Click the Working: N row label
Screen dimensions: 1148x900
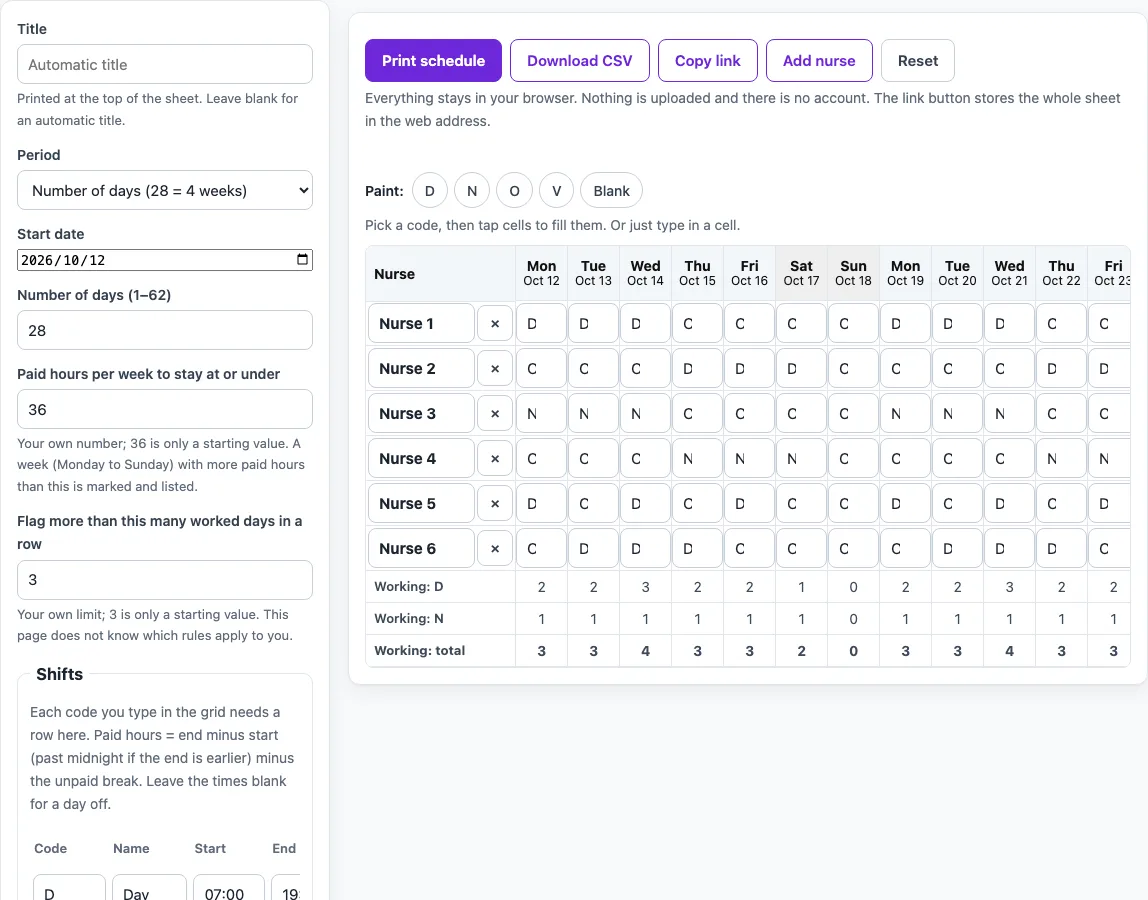point(409,619)
